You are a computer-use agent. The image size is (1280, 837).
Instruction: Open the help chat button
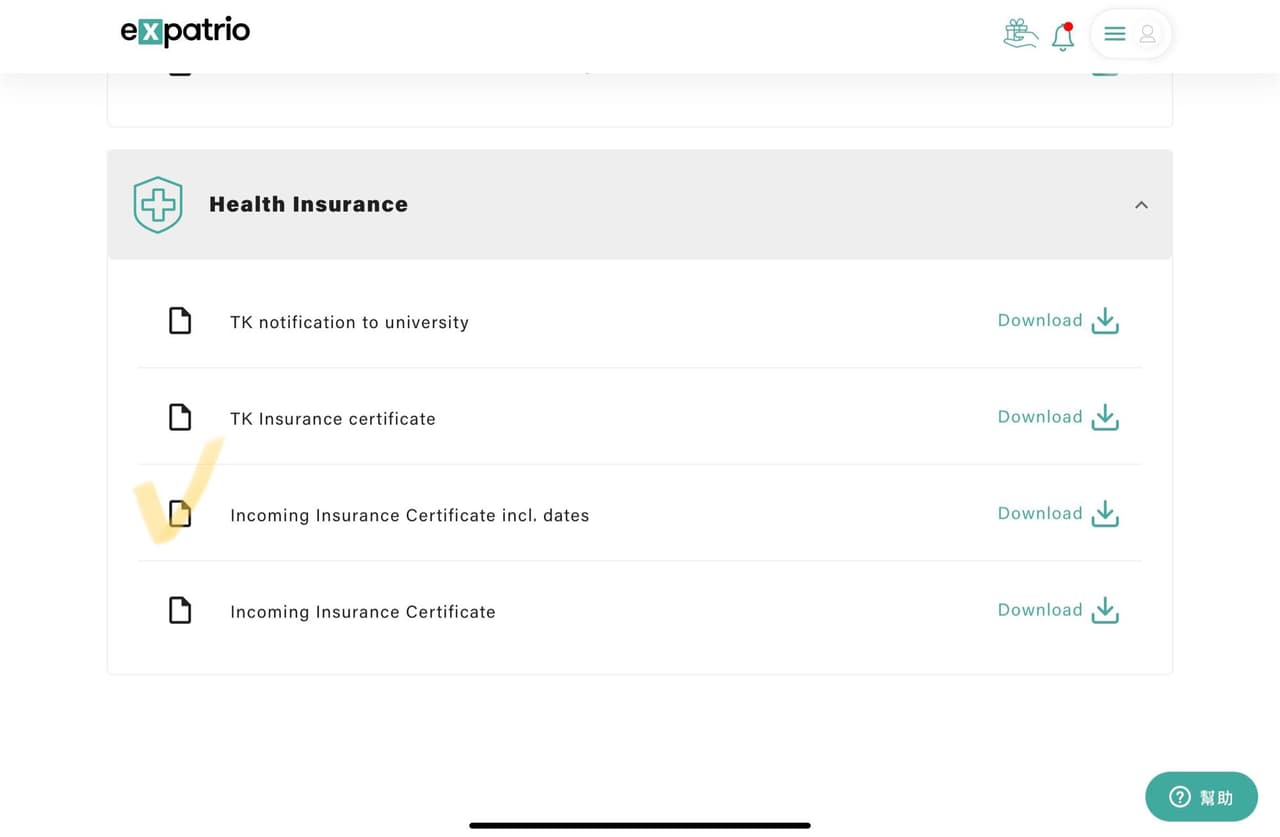click(1201, 797)
